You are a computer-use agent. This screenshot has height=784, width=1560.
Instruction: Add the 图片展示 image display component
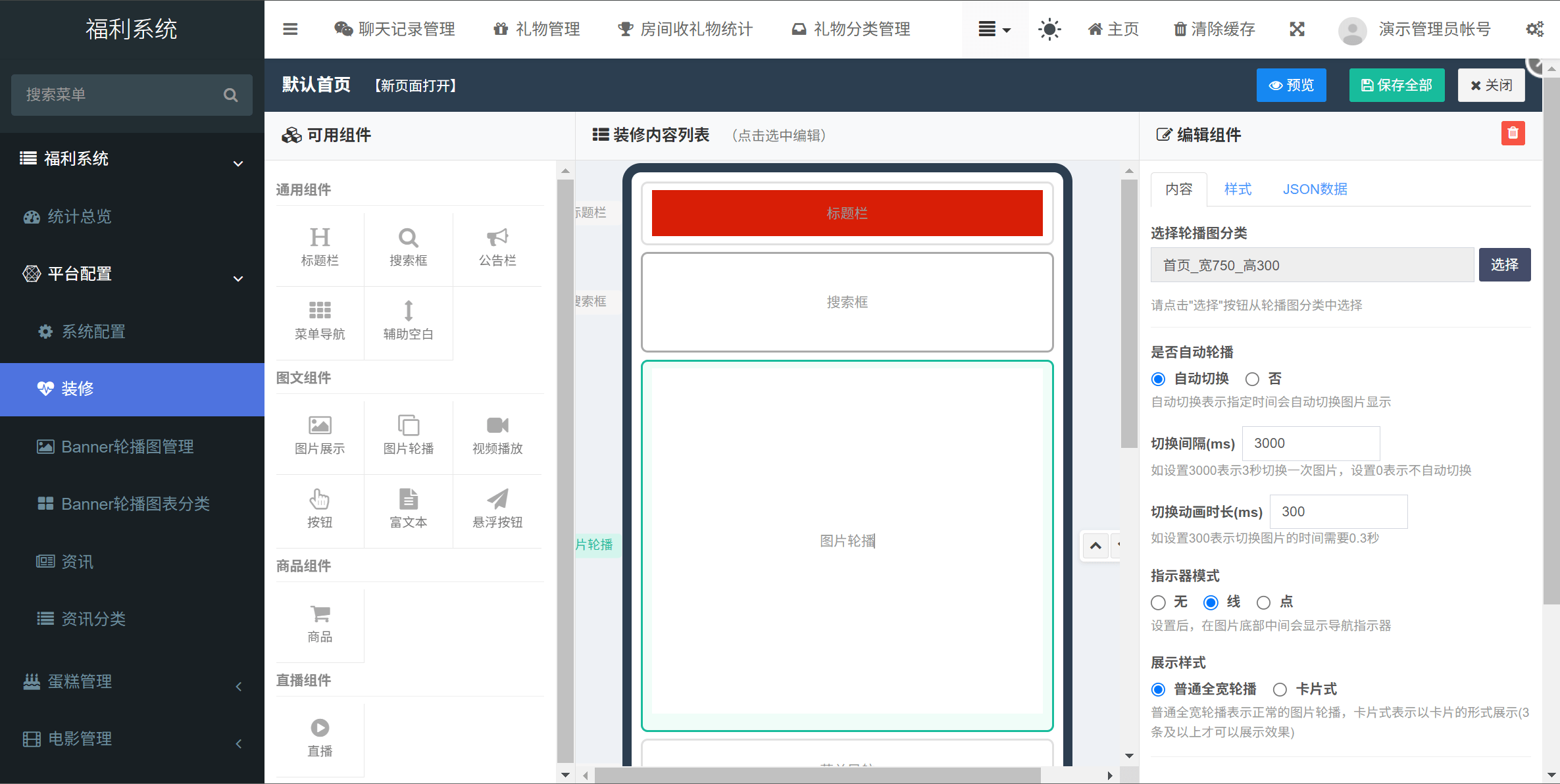pyautogui.click(x=320, y=436)
